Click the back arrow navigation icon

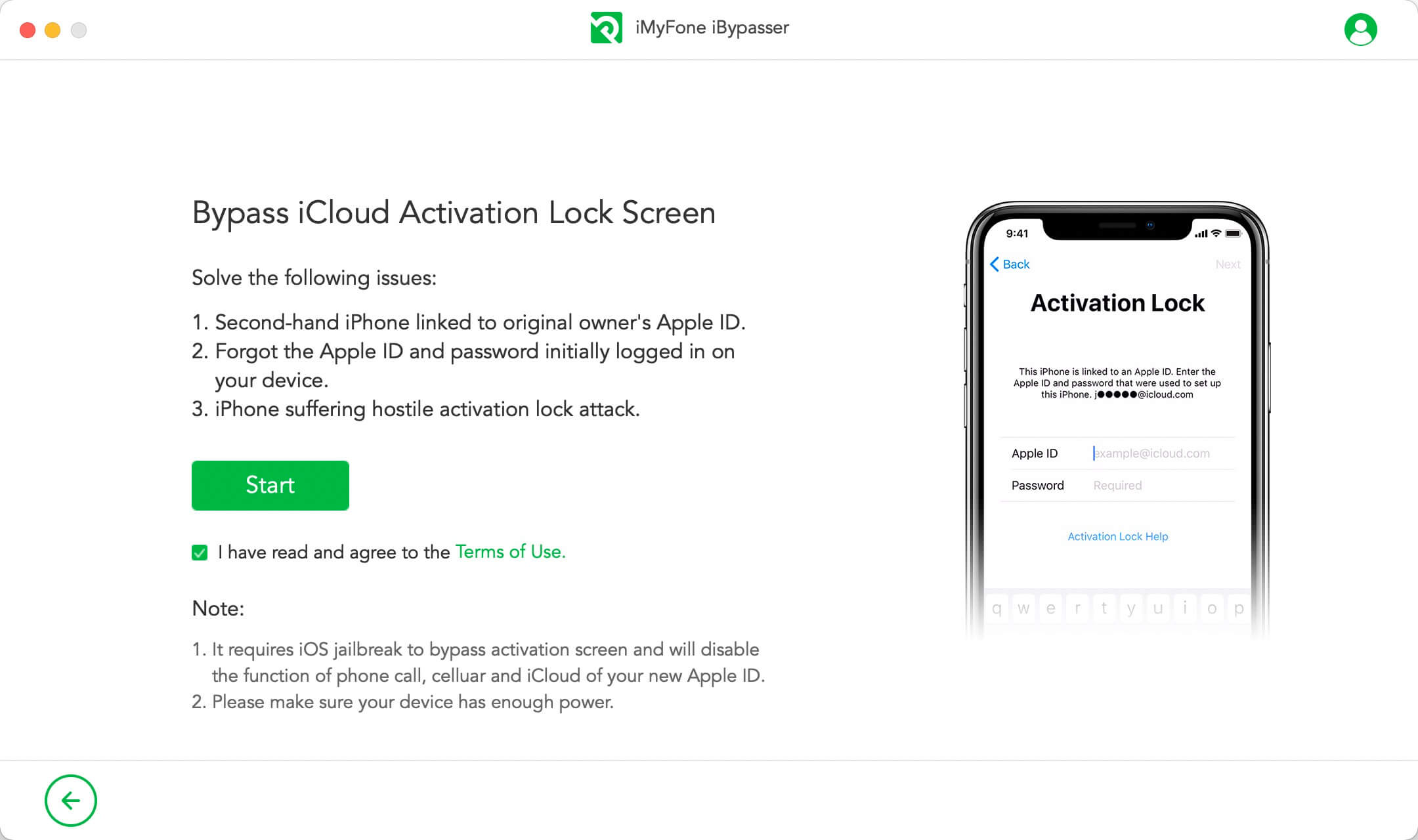(x=71, y=801)
